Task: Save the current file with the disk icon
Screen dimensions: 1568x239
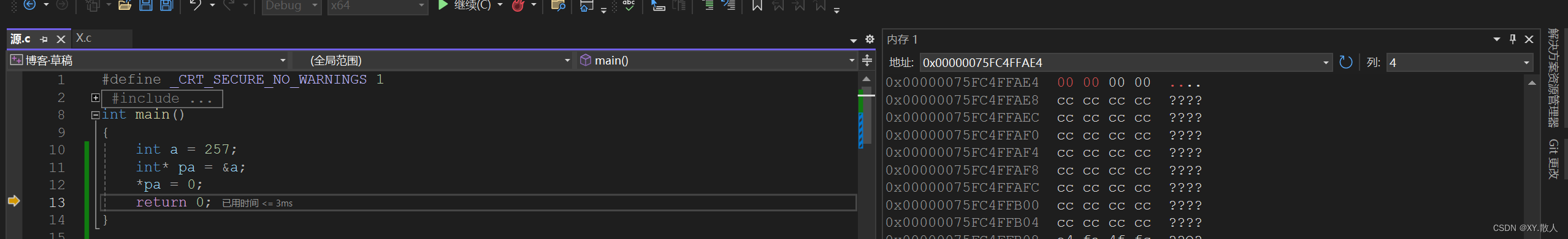Action: 146,6
